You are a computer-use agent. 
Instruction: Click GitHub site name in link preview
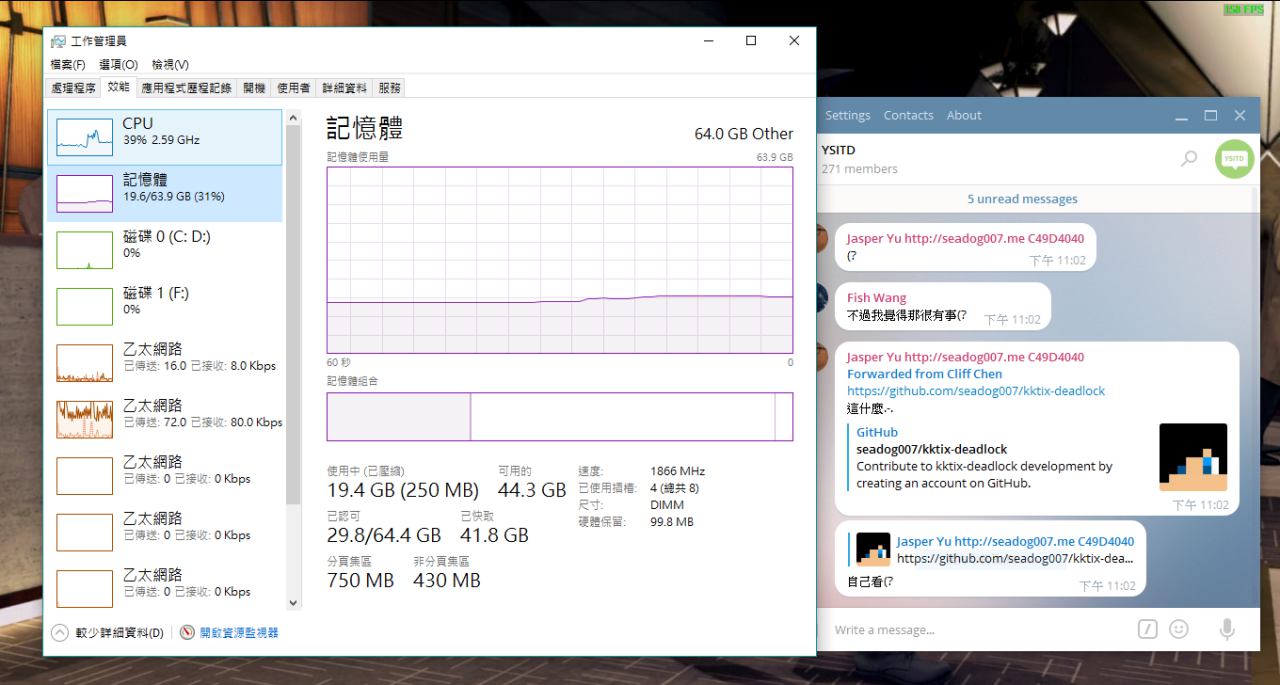(x=877, y=432)
